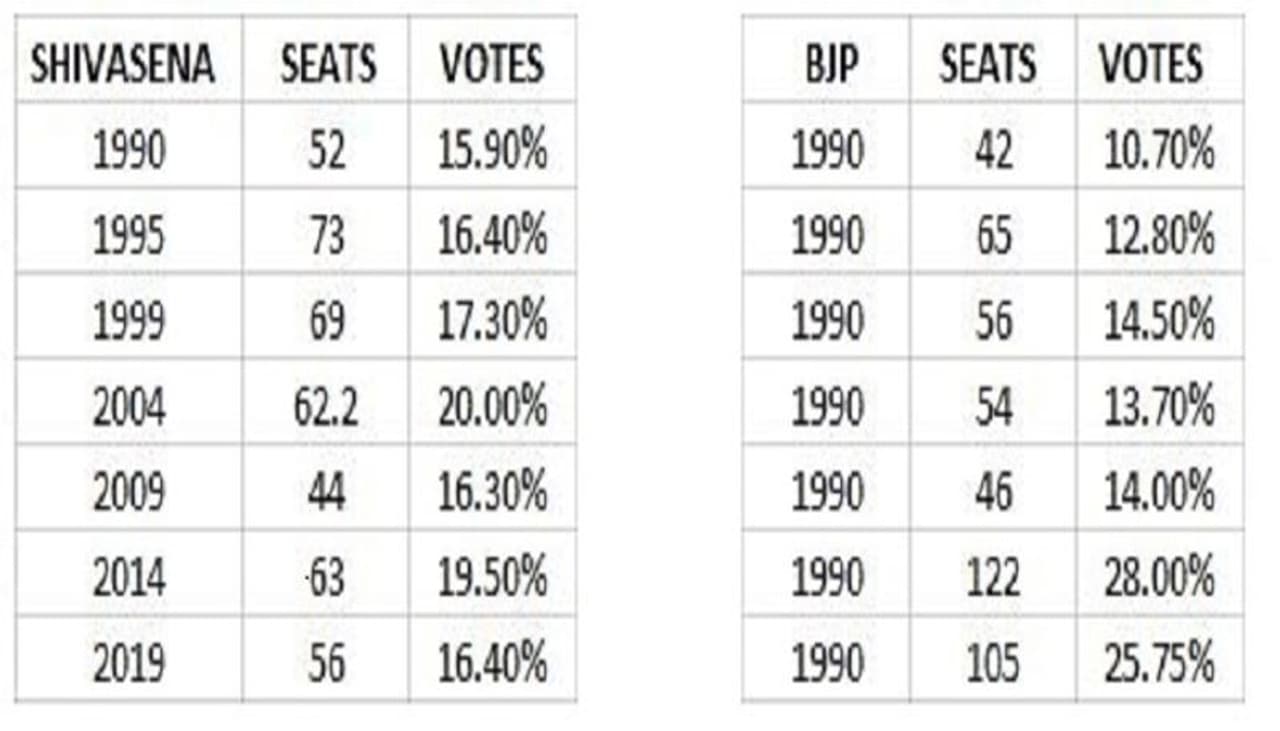The width and height of the screenshot is (1280, 731).
Task: Click the 10.70% votes cell
Action: (1159, 151)
